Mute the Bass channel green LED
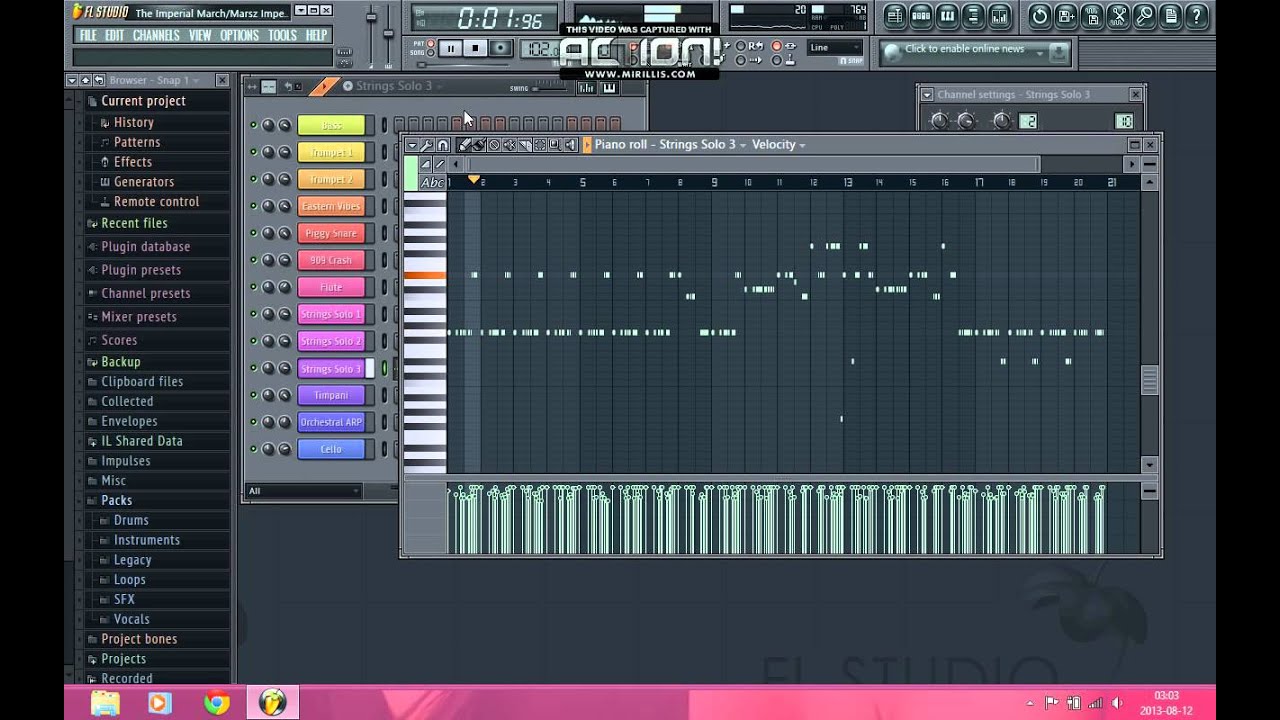The width and height of the screenshot is (1280, 720). click(253, 125)
